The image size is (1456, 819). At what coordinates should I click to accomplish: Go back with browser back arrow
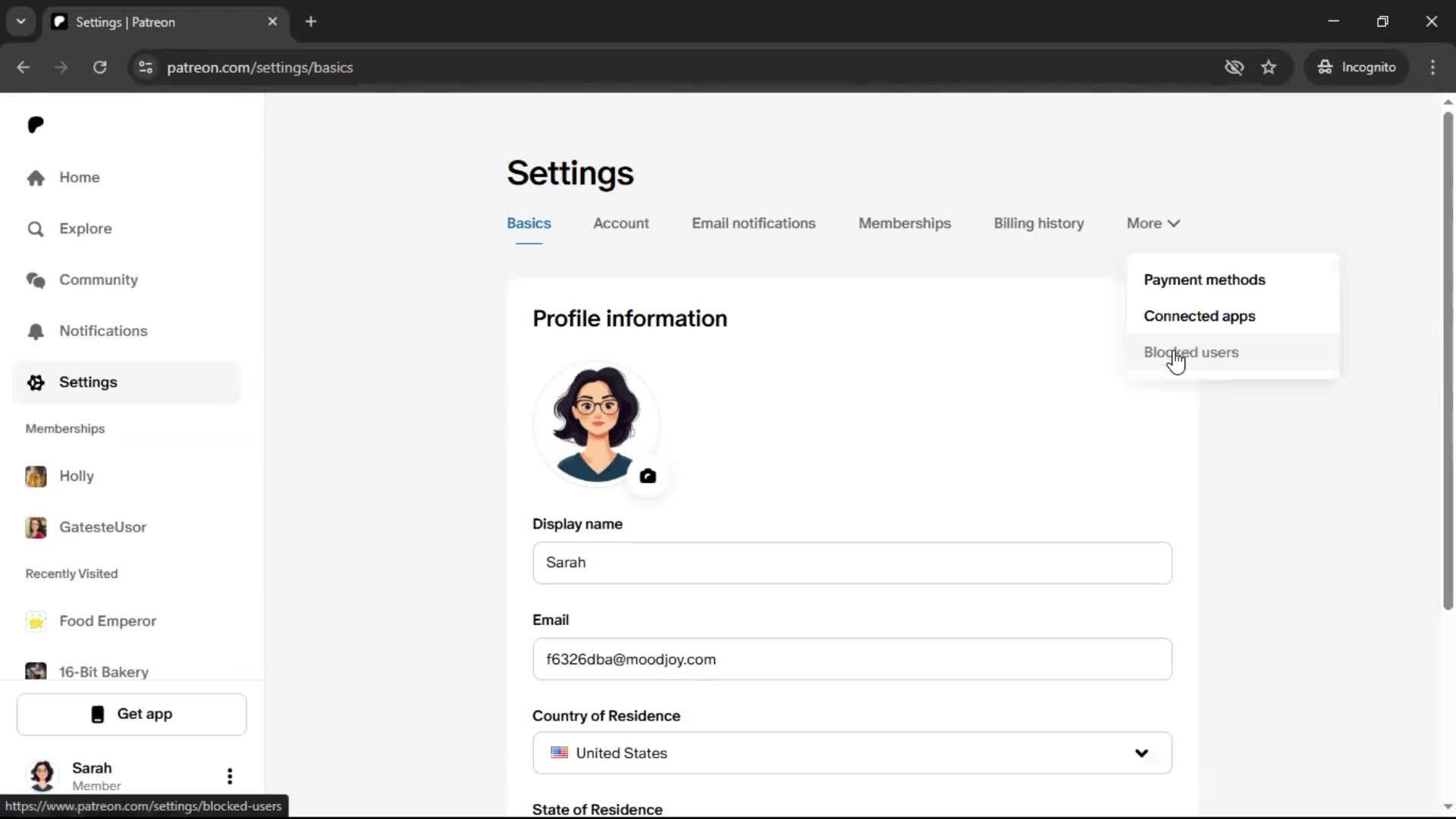pyautogui.click(x=24, y=67)
